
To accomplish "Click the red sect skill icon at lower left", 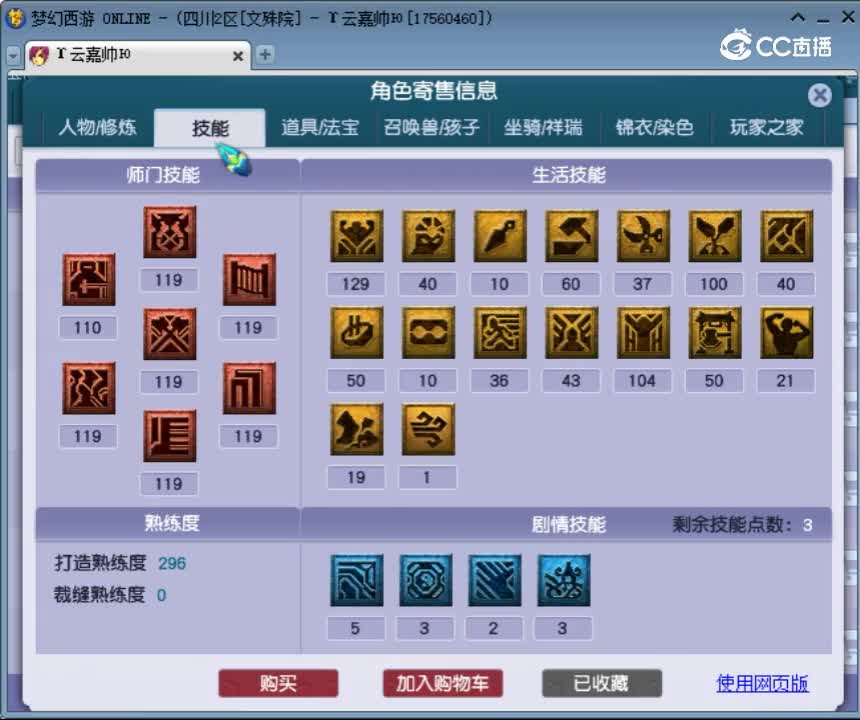I will (88, 388).
